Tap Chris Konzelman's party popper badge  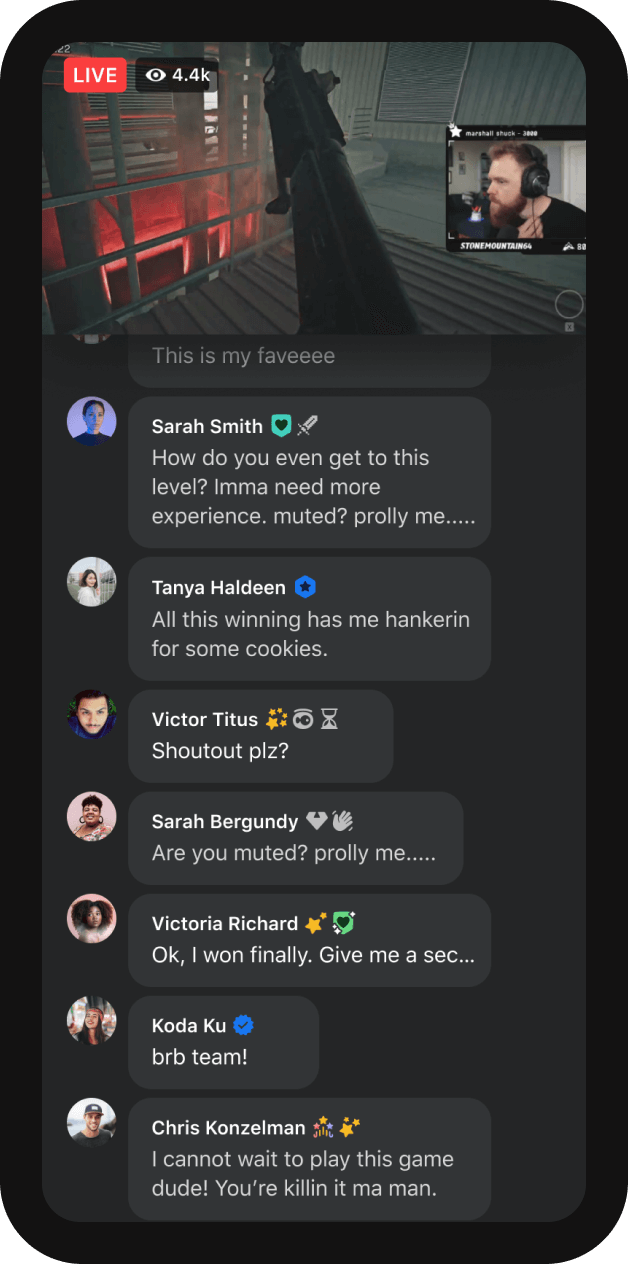tap(323, 1127)
